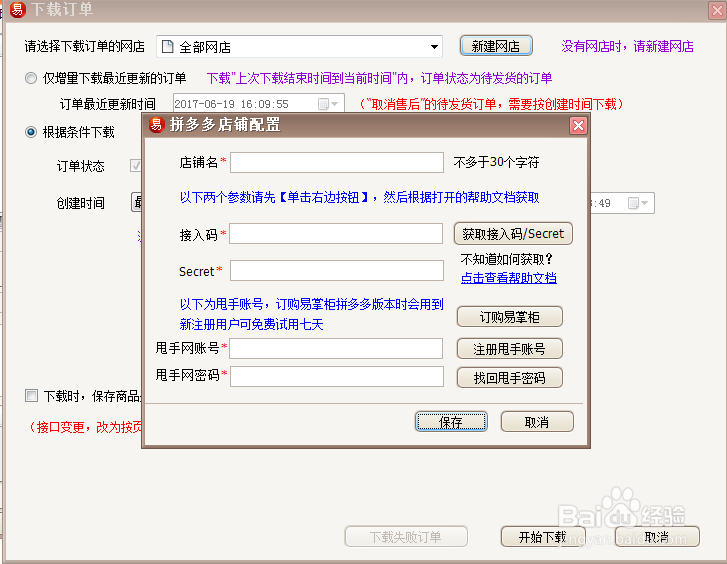This screenshot has width=727, height=564.
Task: Check the 下载时，保存商品 checkbox
Action: [32, 396]
